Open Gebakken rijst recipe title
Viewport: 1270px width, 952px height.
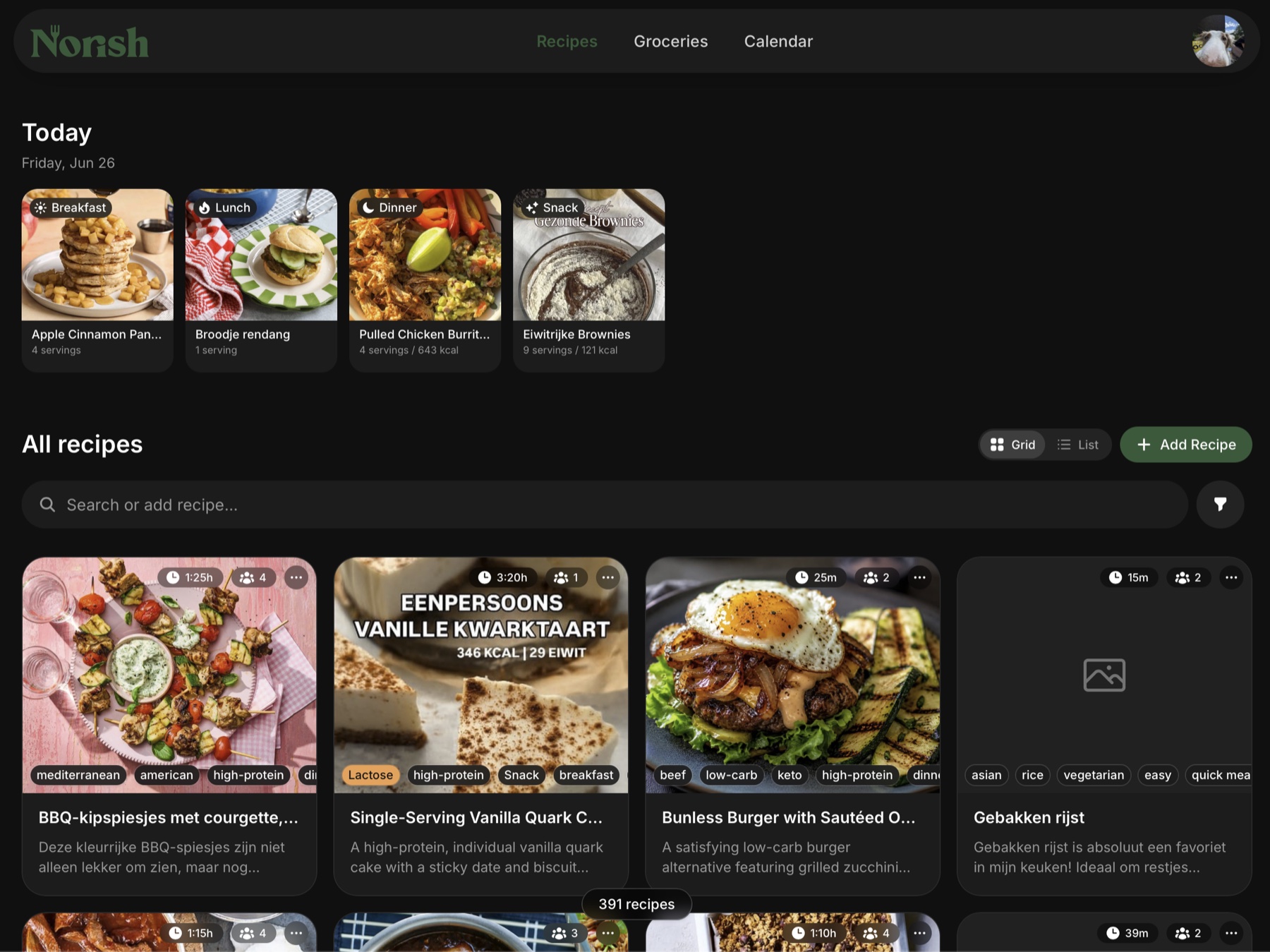click(x=1029, y=817)
